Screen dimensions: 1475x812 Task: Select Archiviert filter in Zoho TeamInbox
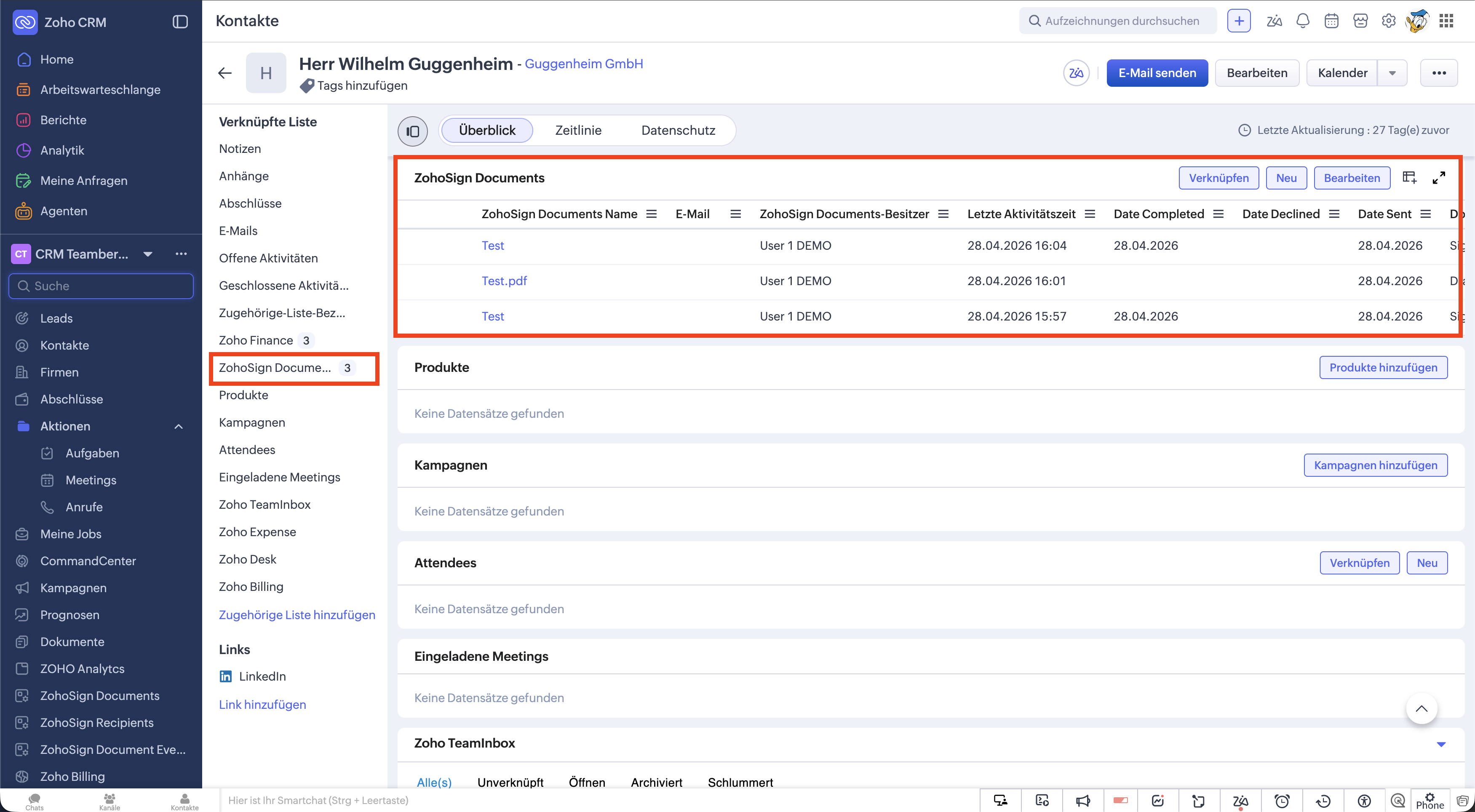point(657,783)
